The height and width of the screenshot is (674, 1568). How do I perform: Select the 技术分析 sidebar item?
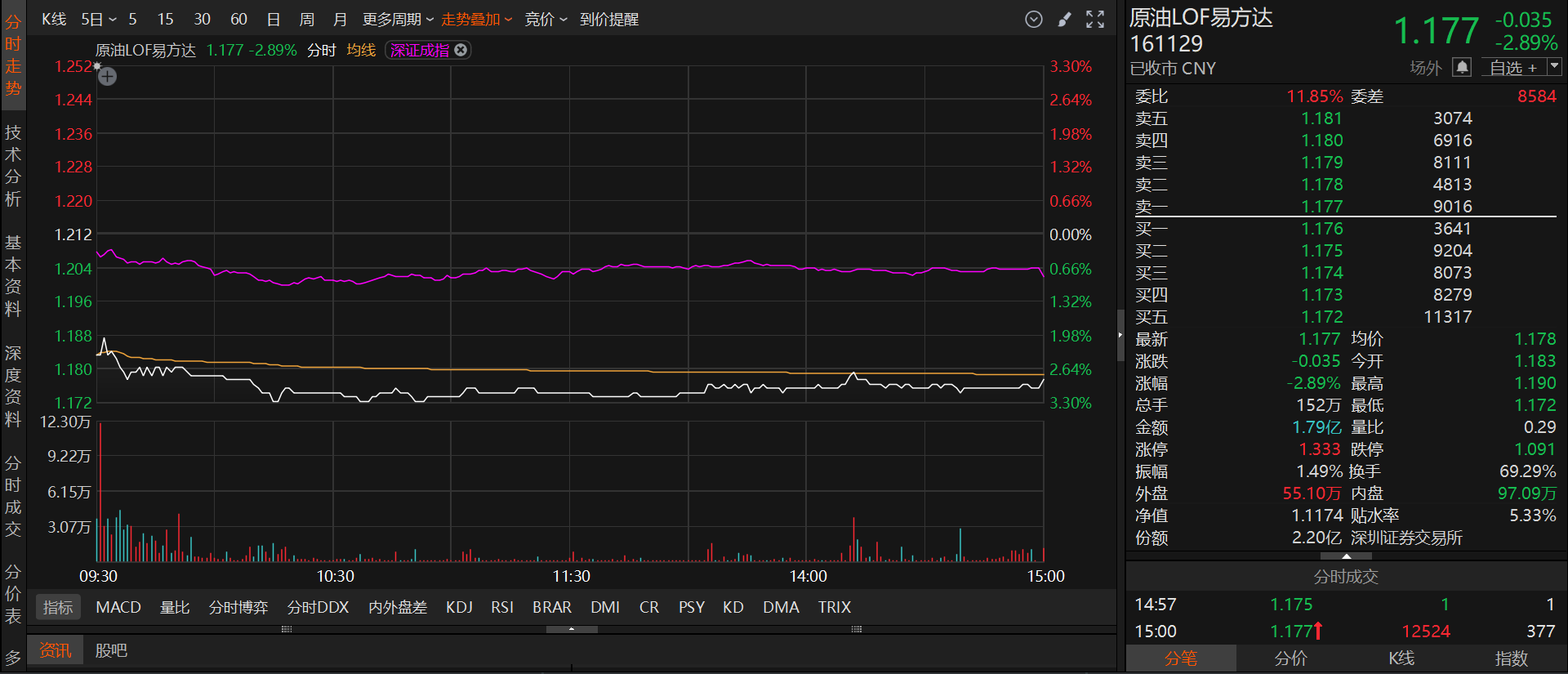tap(13, 166)
